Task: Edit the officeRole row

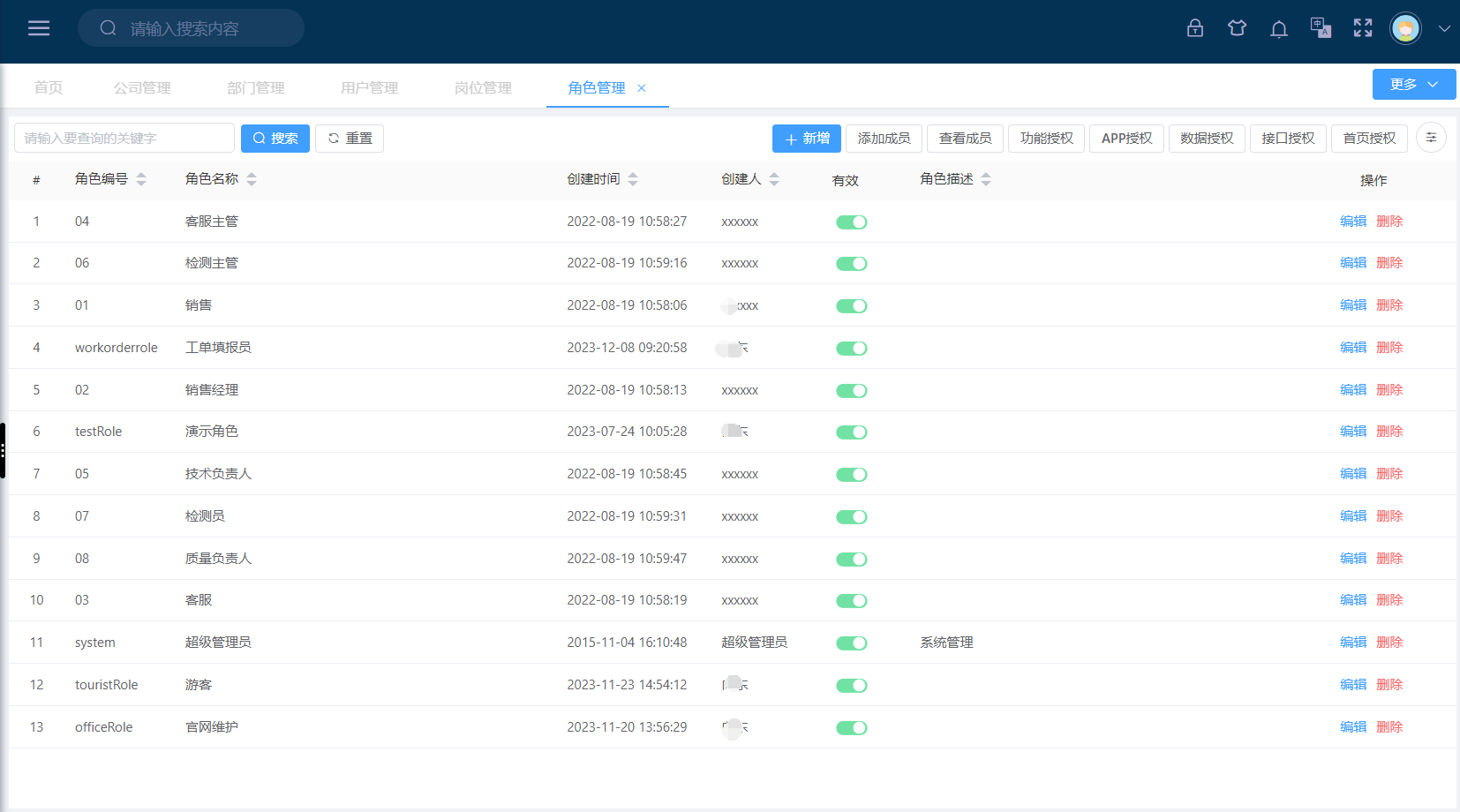Action: tap(1353, 727)
